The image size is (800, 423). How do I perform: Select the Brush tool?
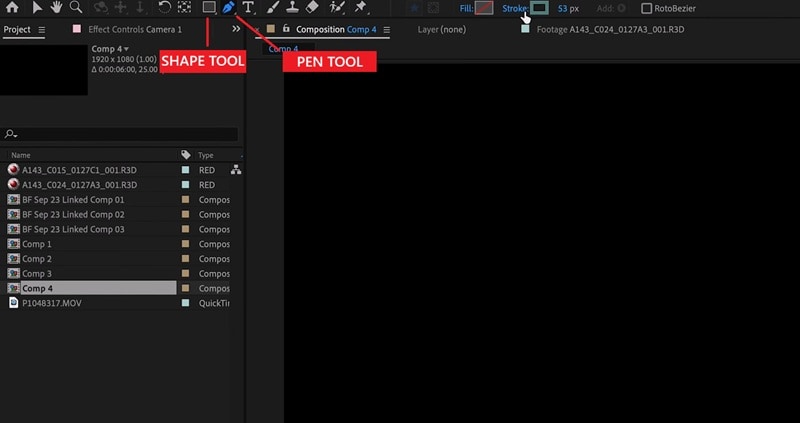click(x=273, y=7)
